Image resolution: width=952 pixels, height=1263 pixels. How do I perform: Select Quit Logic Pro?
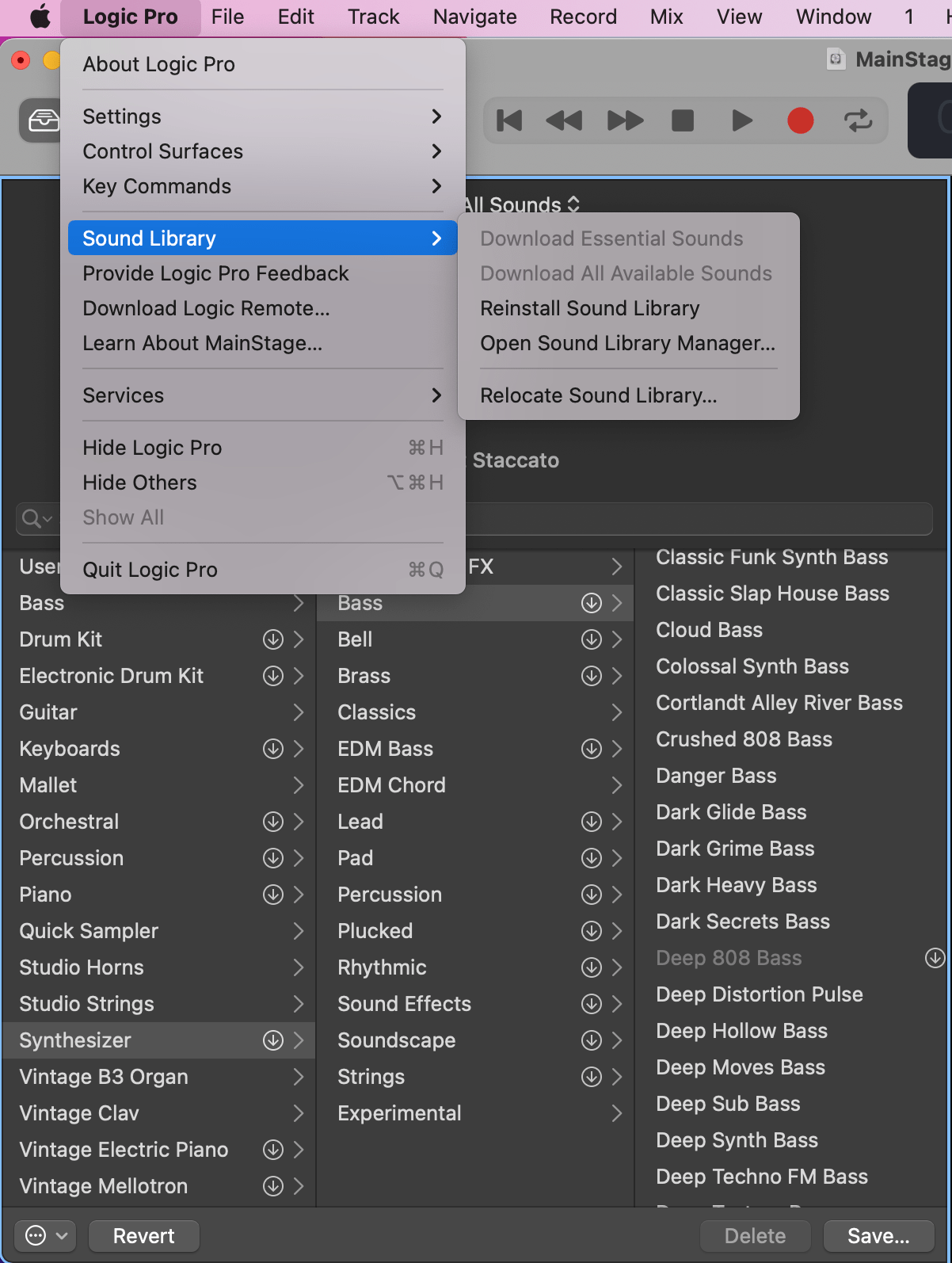(263, 570)
